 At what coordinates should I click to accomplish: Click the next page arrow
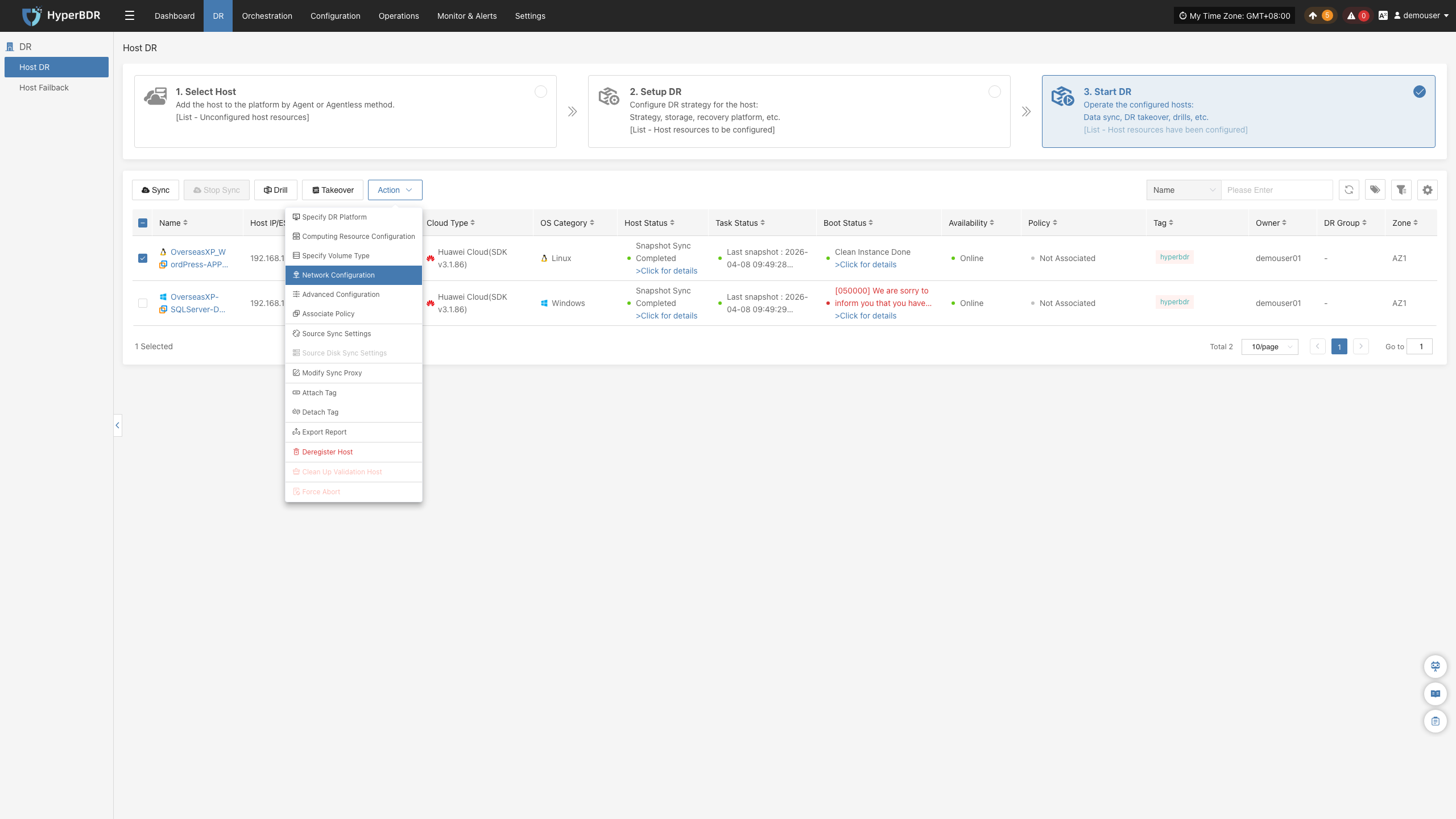[x=1361, y=346]
